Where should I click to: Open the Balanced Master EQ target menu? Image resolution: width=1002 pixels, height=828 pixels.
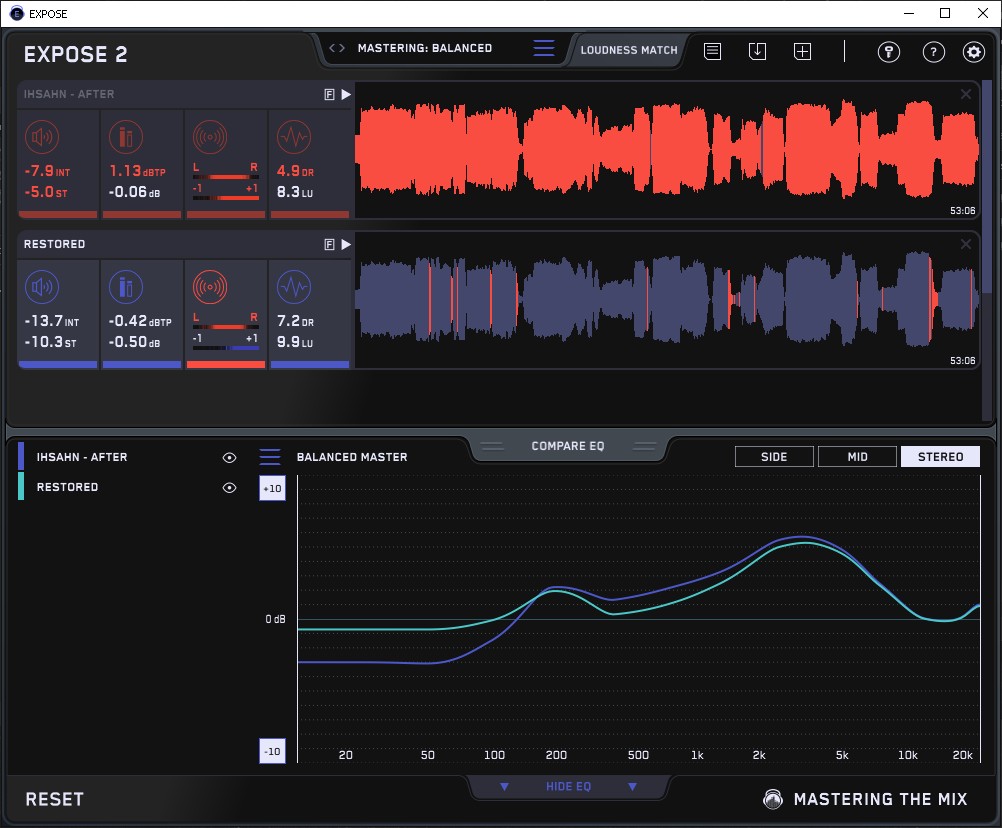270,457
